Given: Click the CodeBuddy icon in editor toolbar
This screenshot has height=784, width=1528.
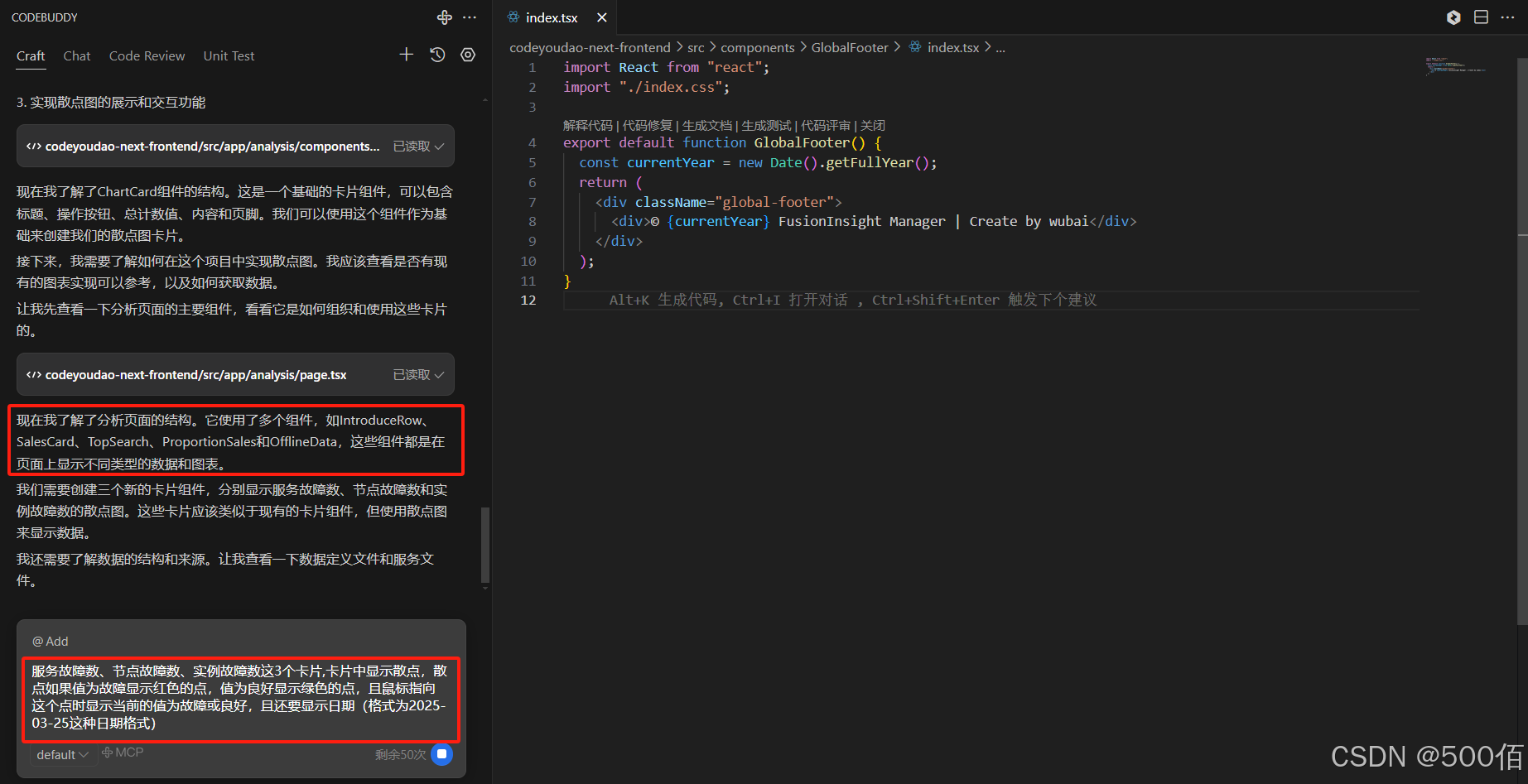Looking at the screenshot, I should click(x=1453, y=17).
